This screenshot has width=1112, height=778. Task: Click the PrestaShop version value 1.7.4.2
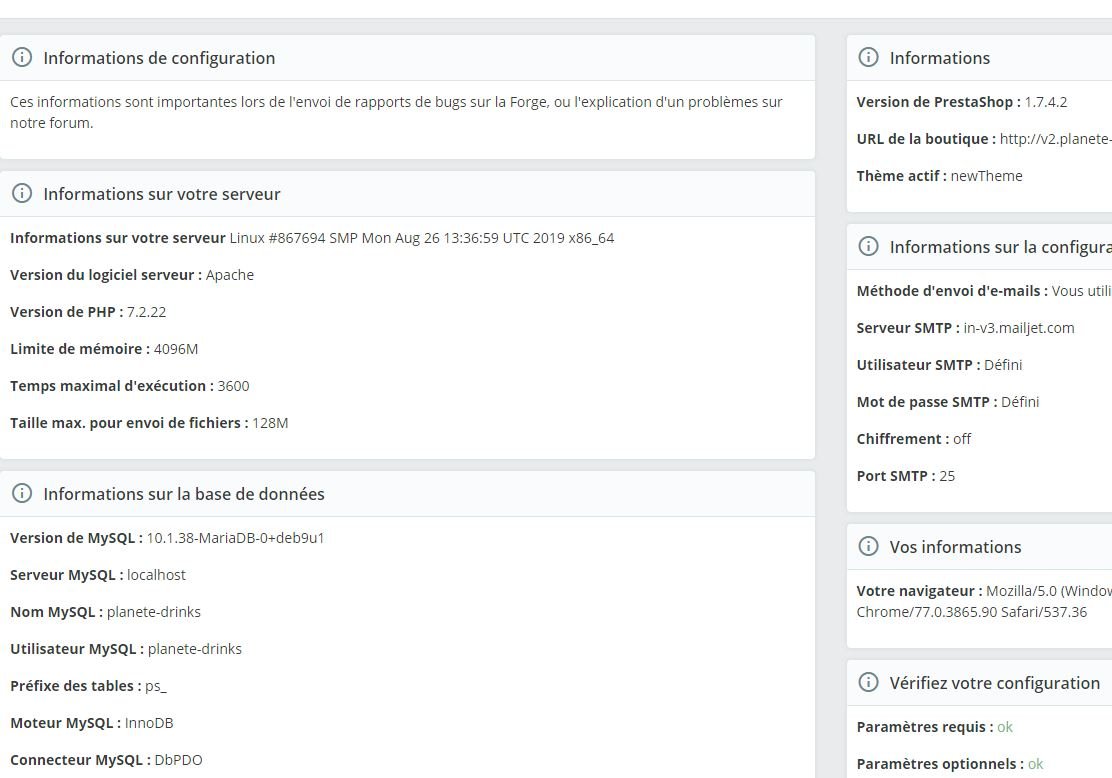pyautogui.click(x=1046, y=102)
